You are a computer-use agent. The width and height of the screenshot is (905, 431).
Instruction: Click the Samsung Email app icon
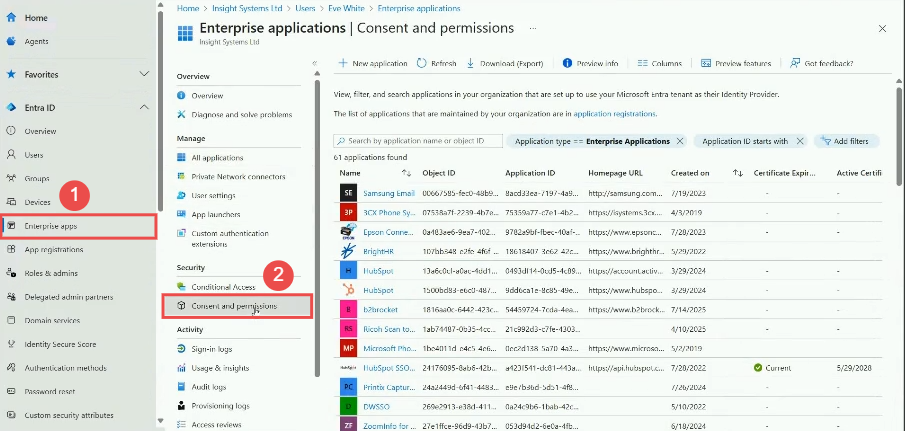coord(348,192)
